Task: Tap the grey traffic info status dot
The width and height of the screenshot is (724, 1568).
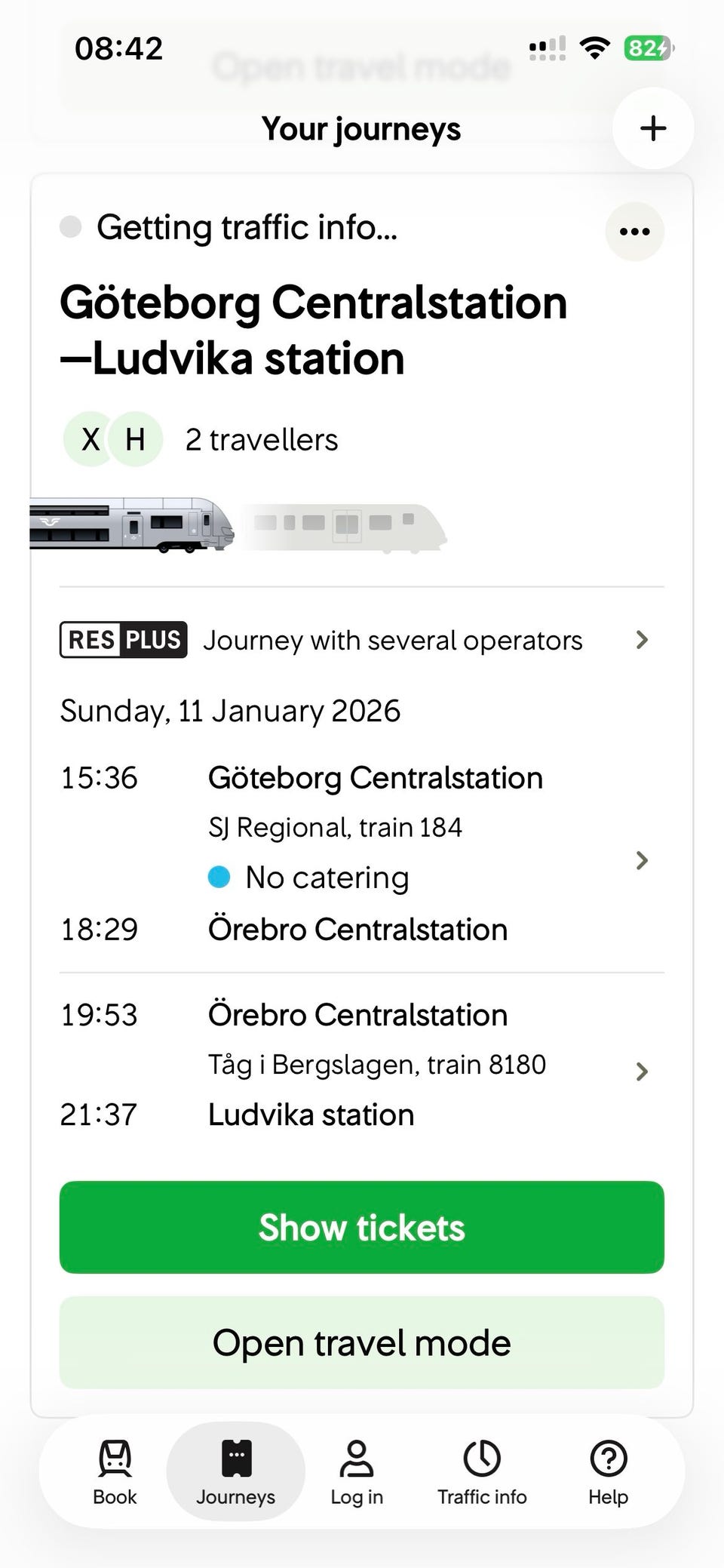Action: 71,226
